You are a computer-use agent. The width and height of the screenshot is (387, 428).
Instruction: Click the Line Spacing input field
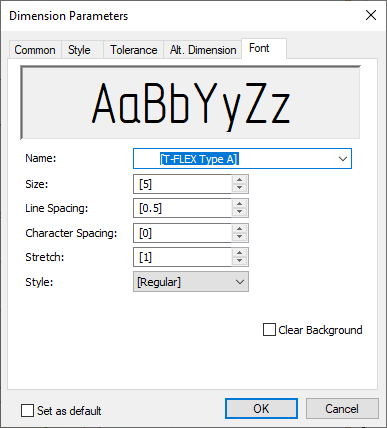coord(183,208)
